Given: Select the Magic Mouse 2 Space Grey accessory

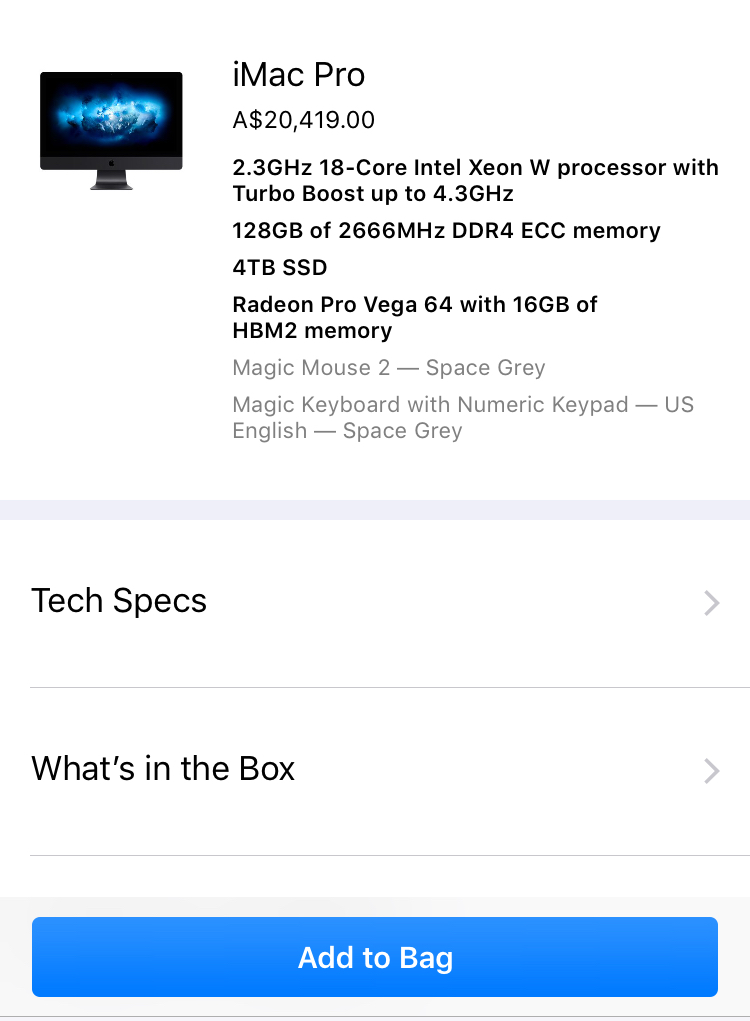Looking at the screenshot, I should [x=389, y=368].
